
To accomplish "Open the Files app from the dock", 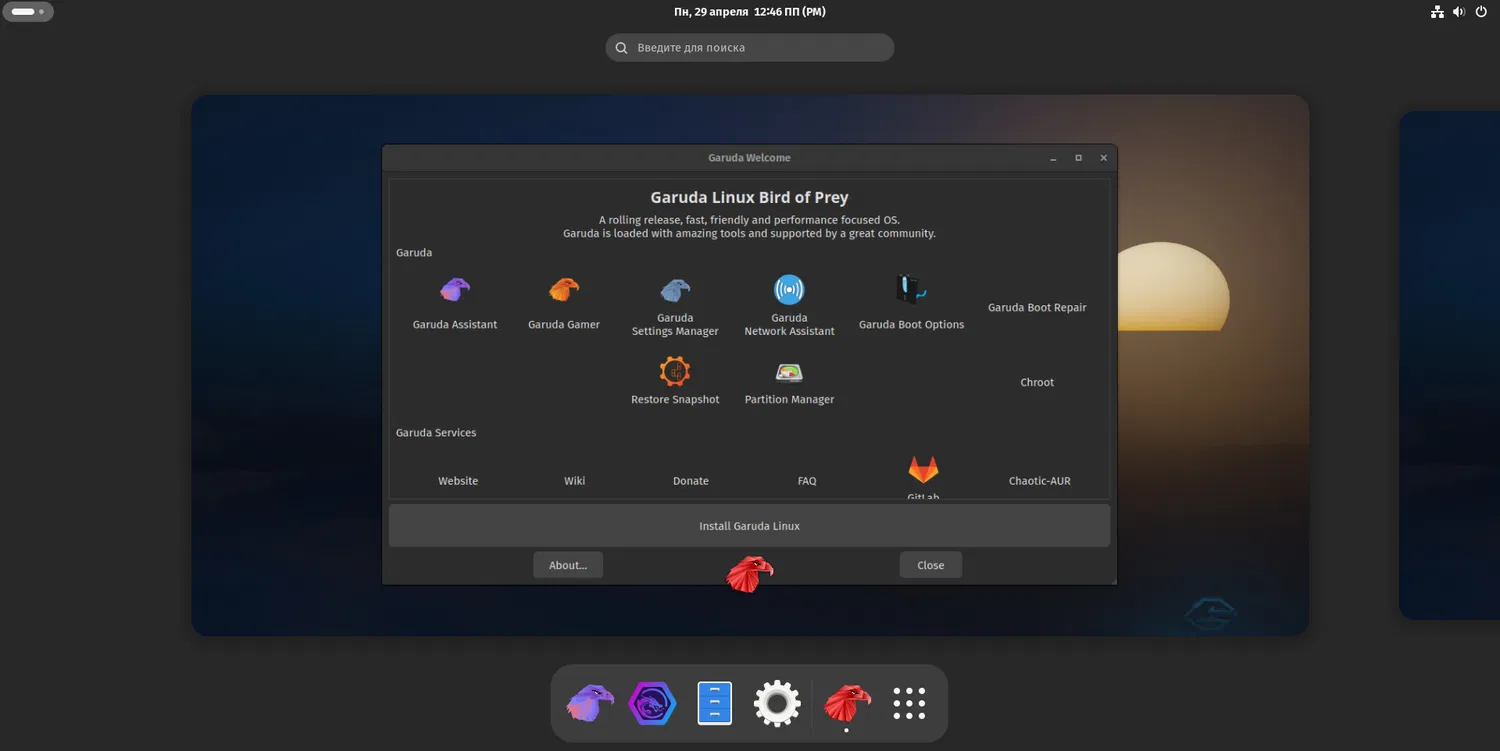I will click(x=714, y=703).
